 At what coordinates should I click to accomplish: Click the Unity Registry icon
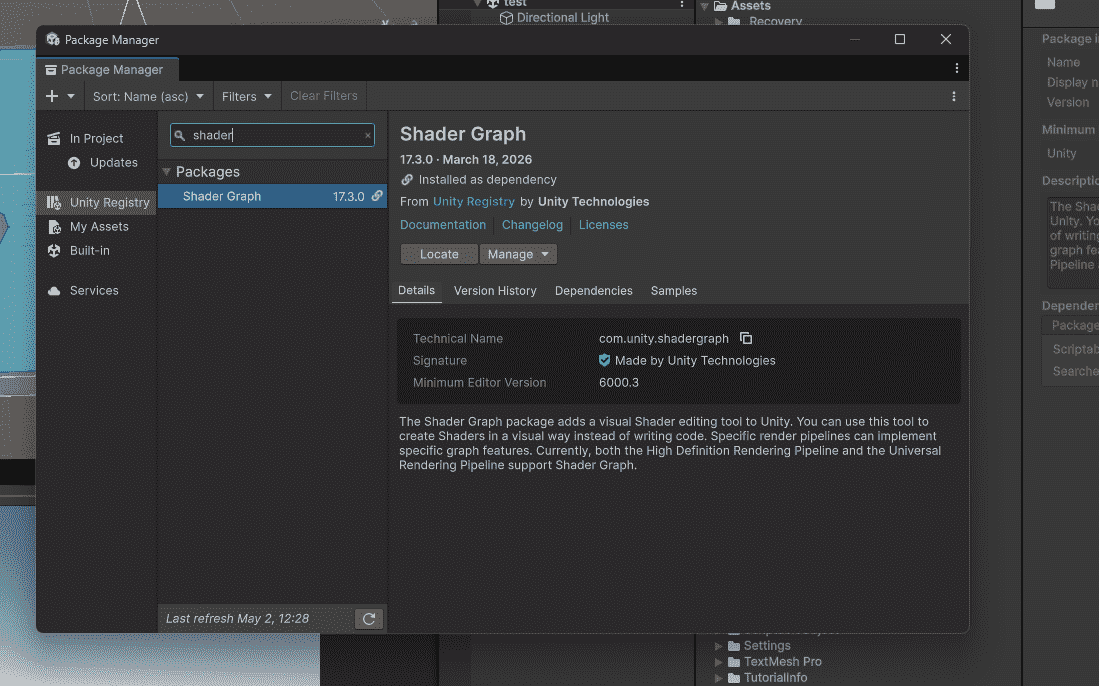tap(54, 203)
